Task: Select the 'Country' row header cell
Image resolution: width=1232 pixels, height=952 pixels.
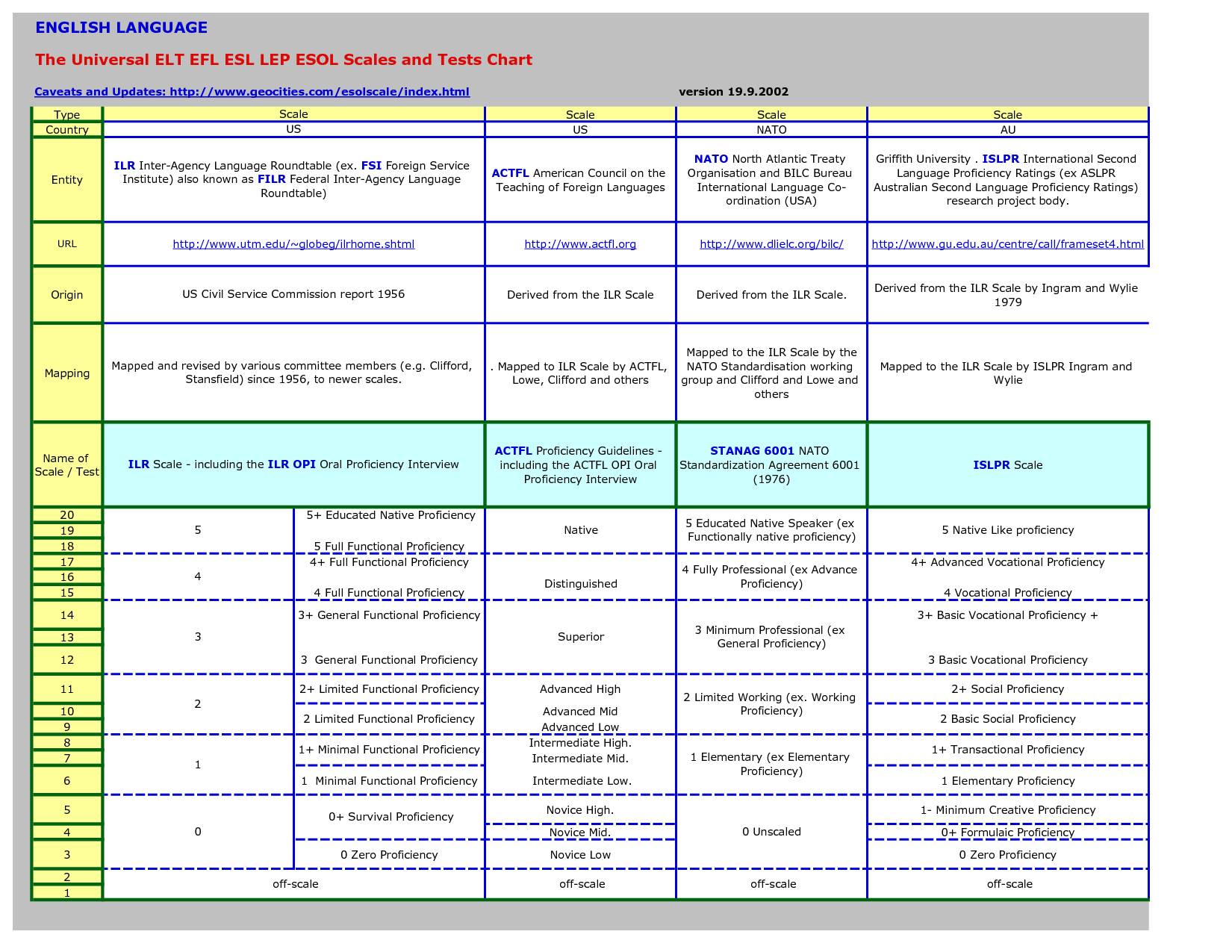Action: tap(67, 130)
